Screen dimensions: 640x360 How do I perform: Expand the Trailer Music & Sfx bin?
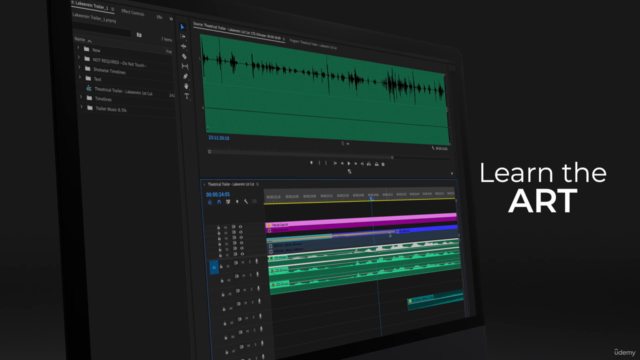[x=82, y=107]
